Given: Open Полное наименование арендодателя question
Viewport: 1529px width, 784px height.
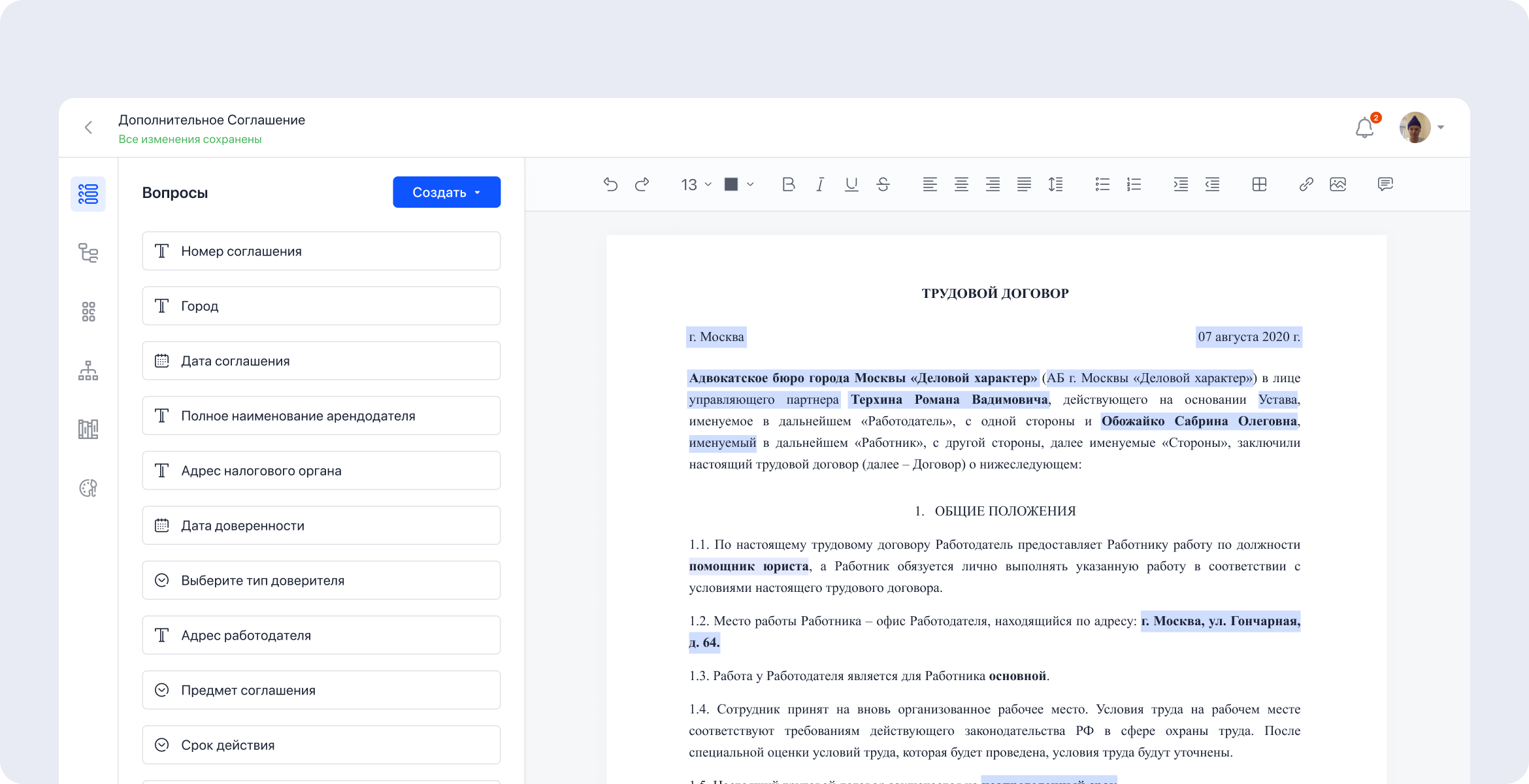Looking at the screenshot, I should coord(321,416).
